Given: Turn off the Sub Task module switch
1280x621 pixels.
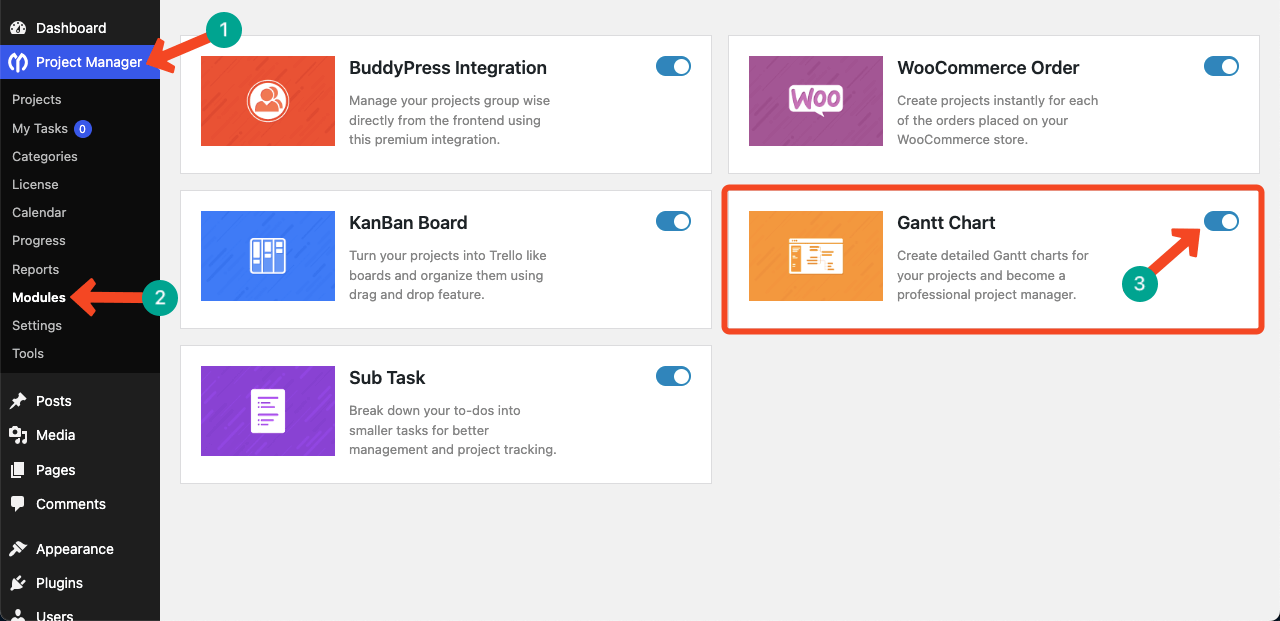Looking at the screenshot, I should click(x=673, y=376).
